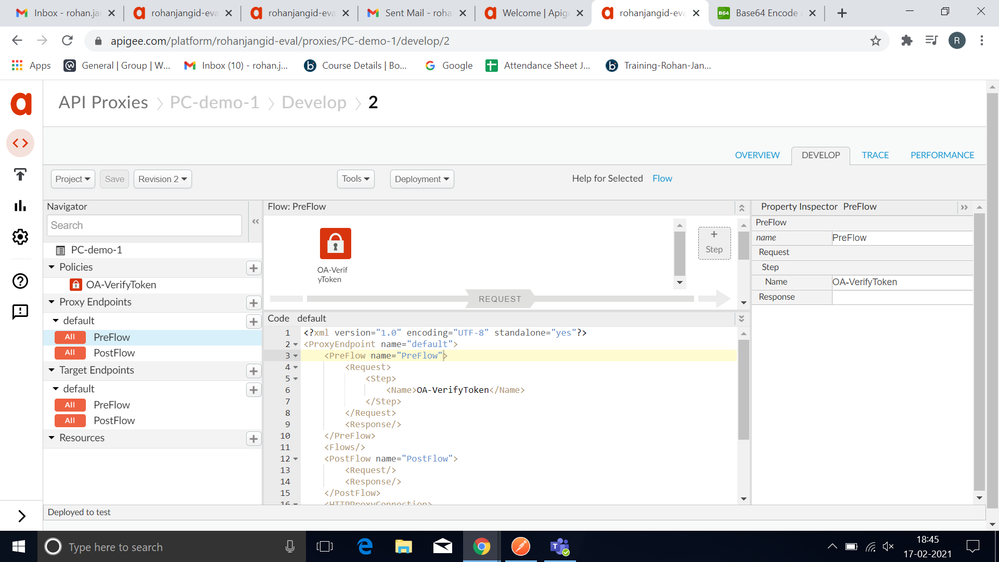Open Chrome extensions puzzle icon
The width and height of the screenshot is (999, 562).
(x=907, y=41)
